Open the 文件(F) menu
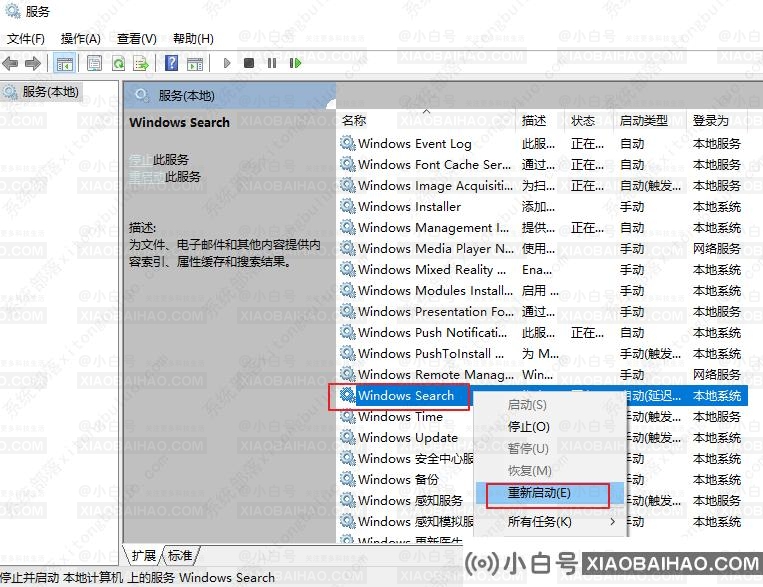Image resolution: width=763 pixels, height=587 pixels. click(26, 39)
